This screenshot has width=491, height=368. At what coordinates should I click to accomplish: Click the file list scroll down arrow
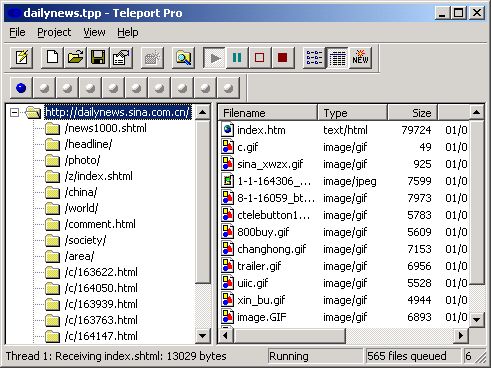pyautogui.click(x=477, y=320)
